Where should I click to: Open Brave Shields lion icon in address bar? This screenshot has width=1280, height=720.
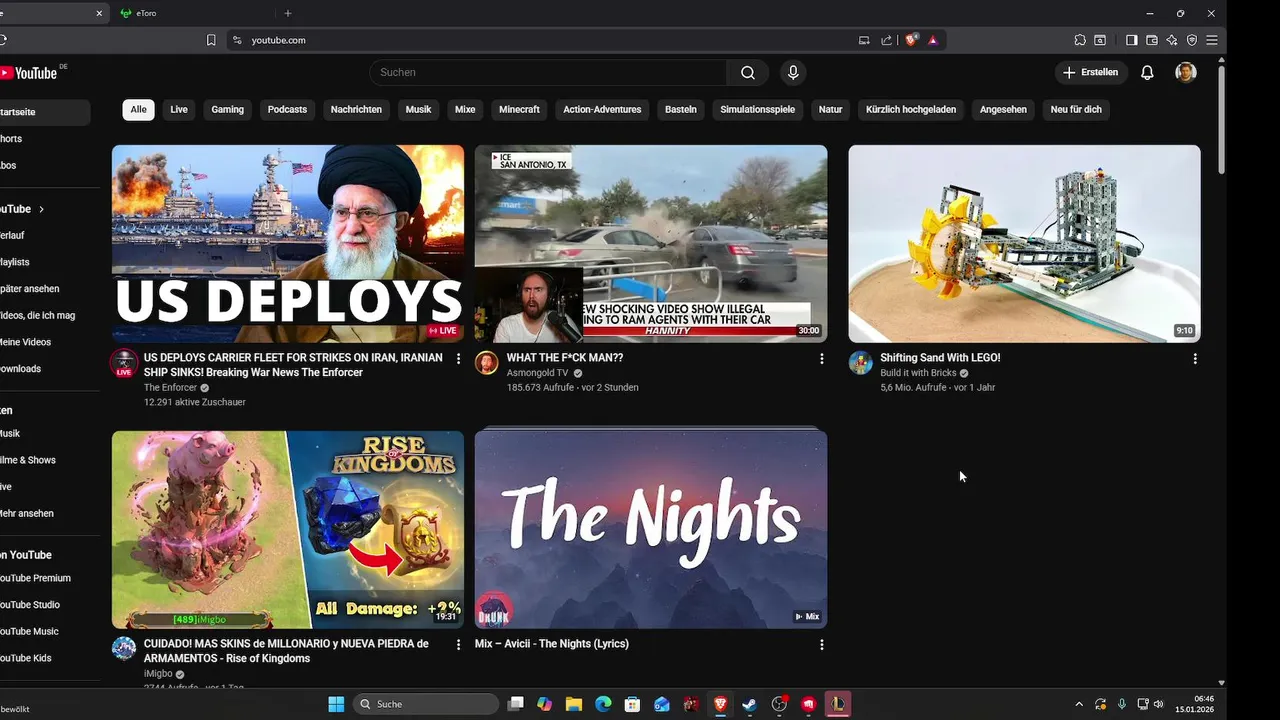coord(911,40)
